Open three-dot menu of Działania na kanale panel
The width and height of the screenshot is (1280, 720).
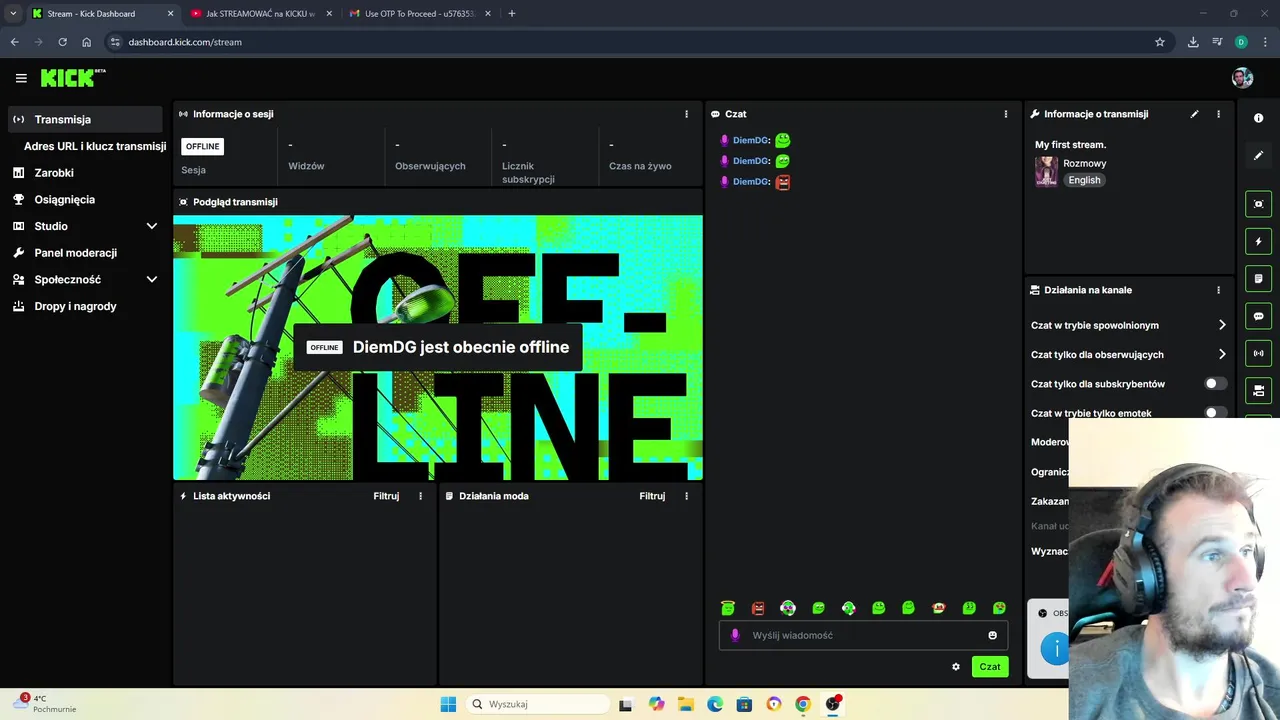[x=1218, y=290]
